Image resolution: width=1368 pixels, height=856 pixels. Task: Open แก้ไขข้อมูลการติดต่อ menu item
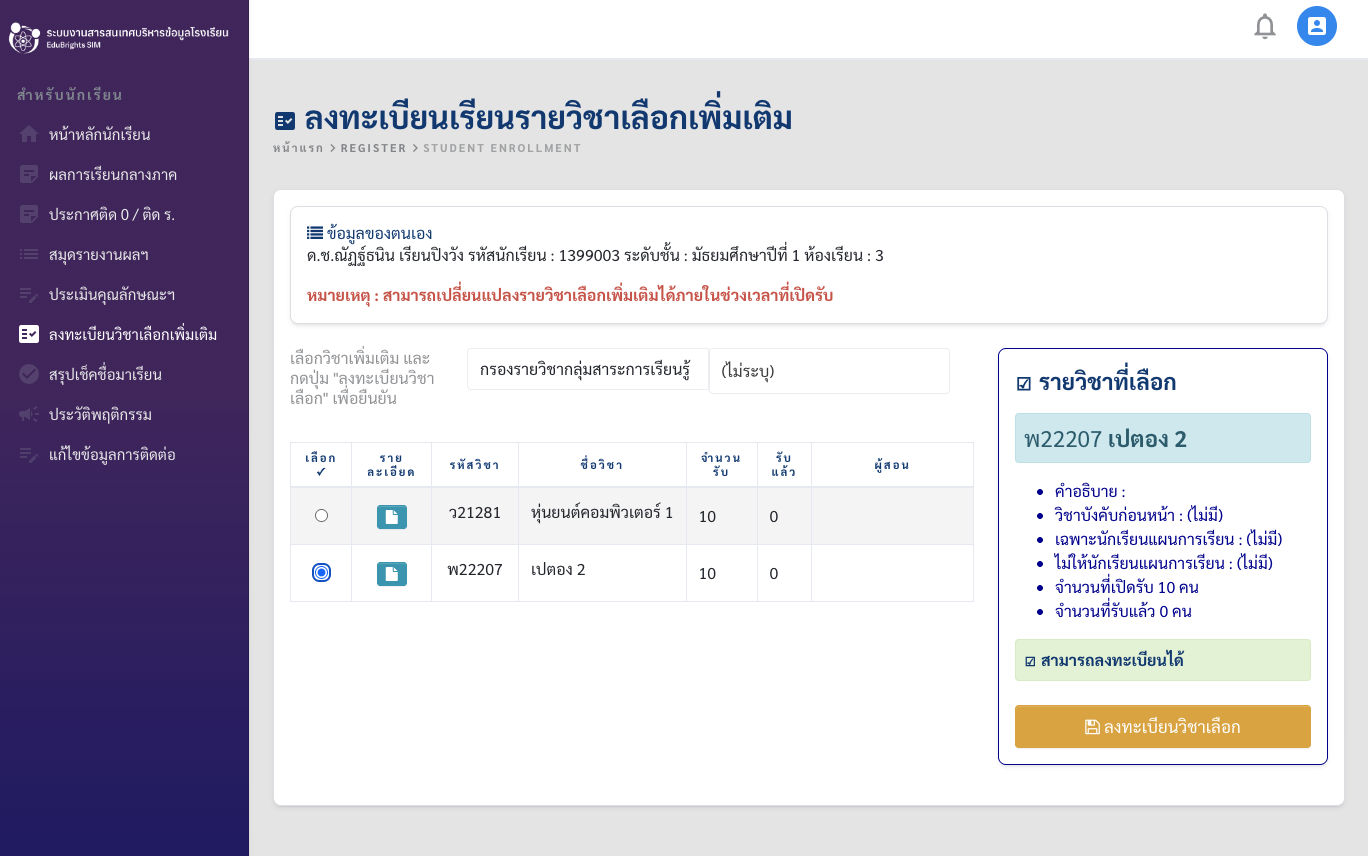(111, 454)
